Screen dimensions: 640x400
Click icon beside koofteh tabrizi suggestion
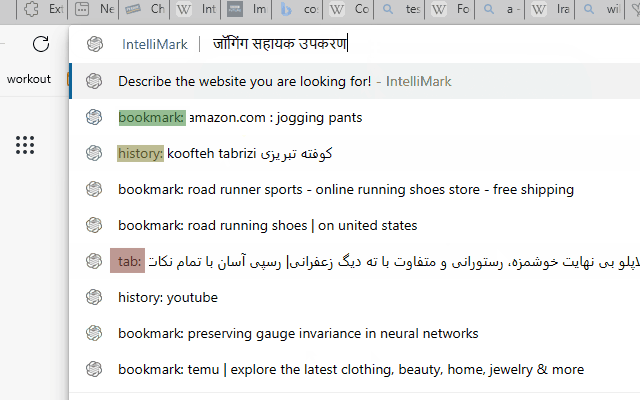[x=94, y=153]
